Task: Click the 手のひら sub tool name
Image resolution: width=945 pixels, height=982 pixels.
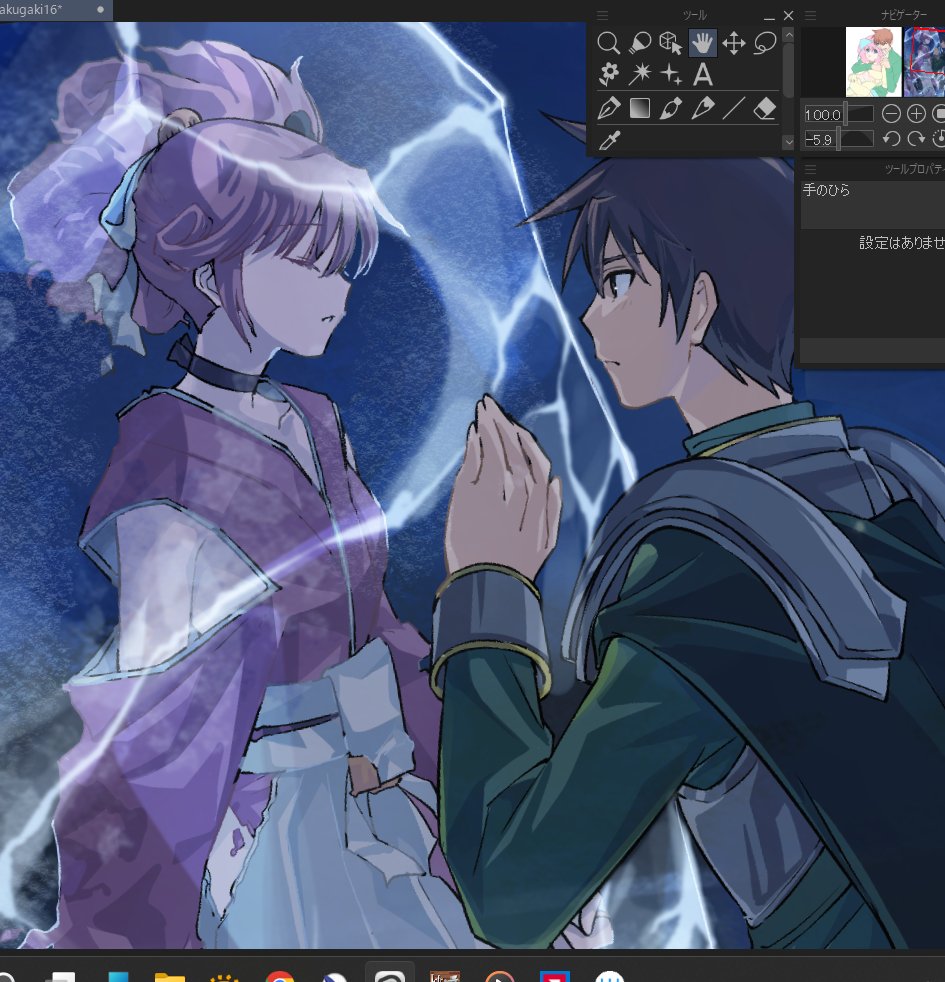Action: [x=826, y=190]
